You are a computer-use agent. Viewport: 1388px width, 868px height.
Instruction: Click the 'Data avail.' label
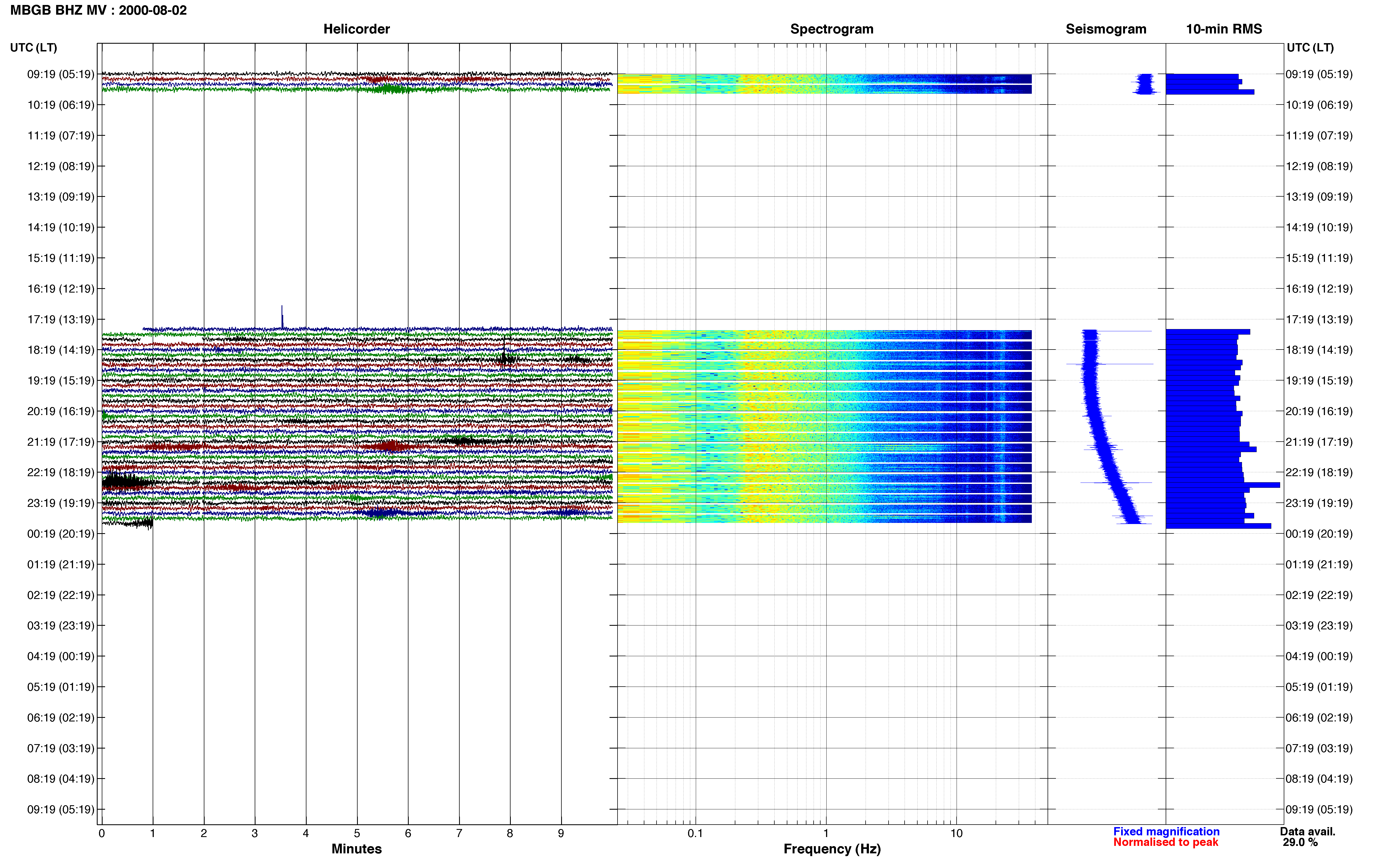click(1308, 831)
